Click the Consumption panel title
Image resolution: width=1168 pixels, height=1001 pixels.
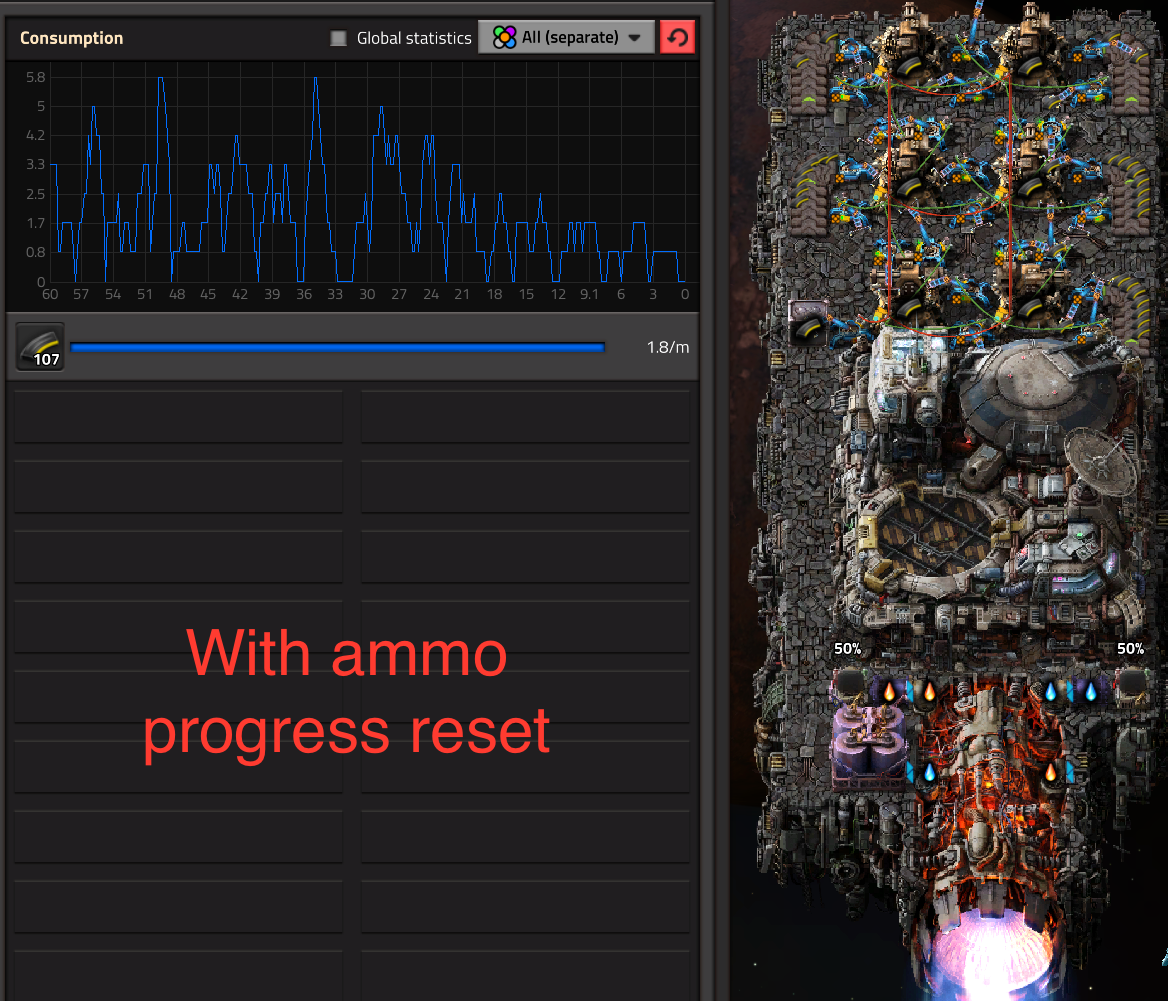(72, 38)
